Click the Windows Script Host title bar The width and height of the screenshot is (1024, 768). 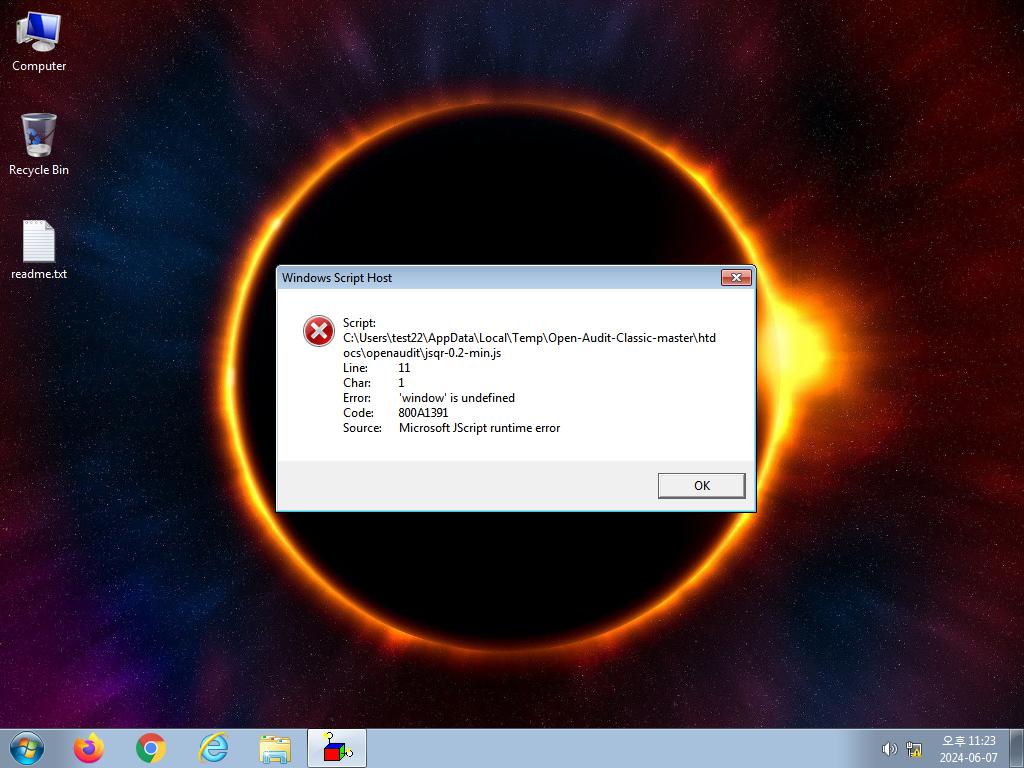click(500, 278)
